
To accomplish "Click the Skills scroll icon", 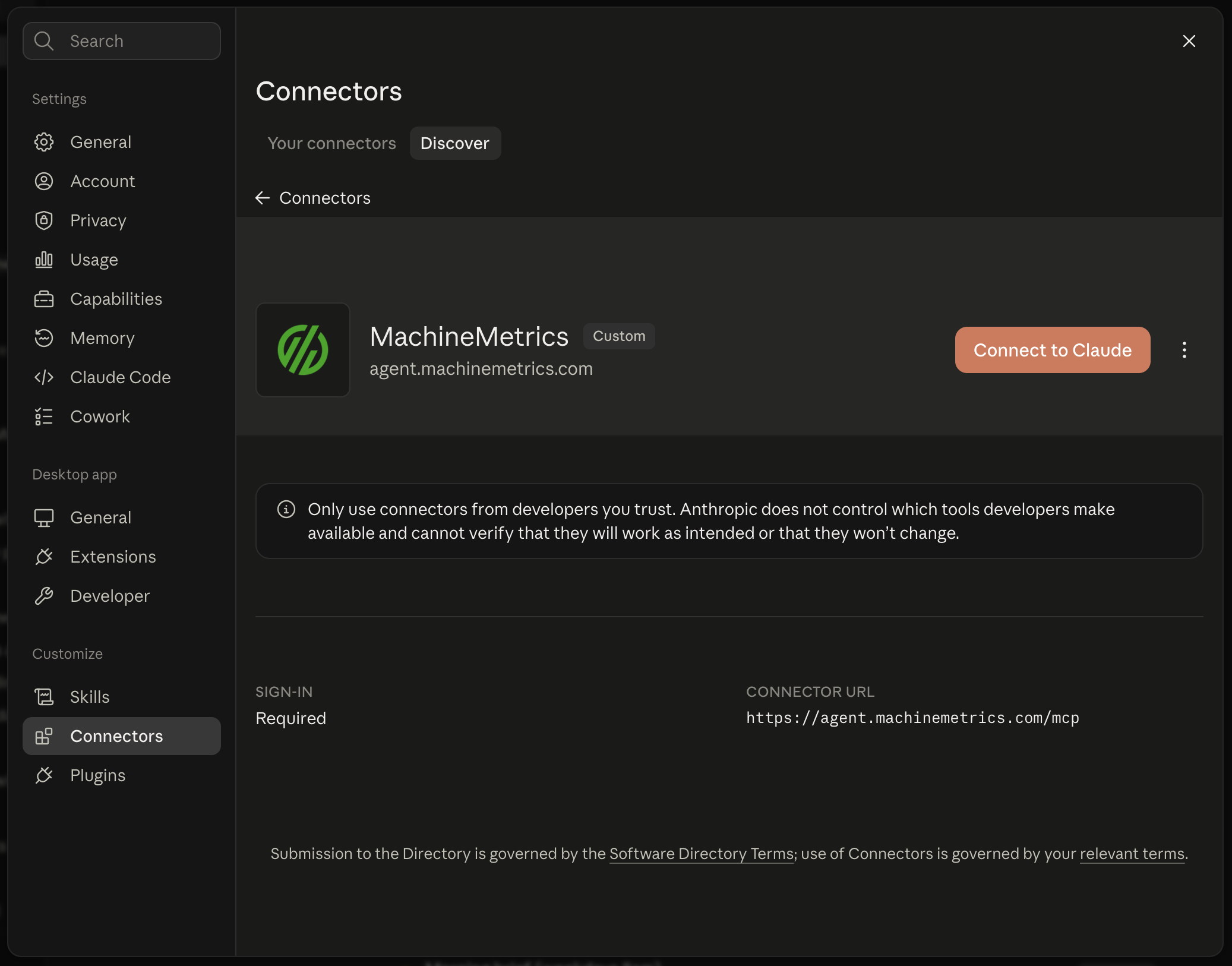I will point(44,697).
